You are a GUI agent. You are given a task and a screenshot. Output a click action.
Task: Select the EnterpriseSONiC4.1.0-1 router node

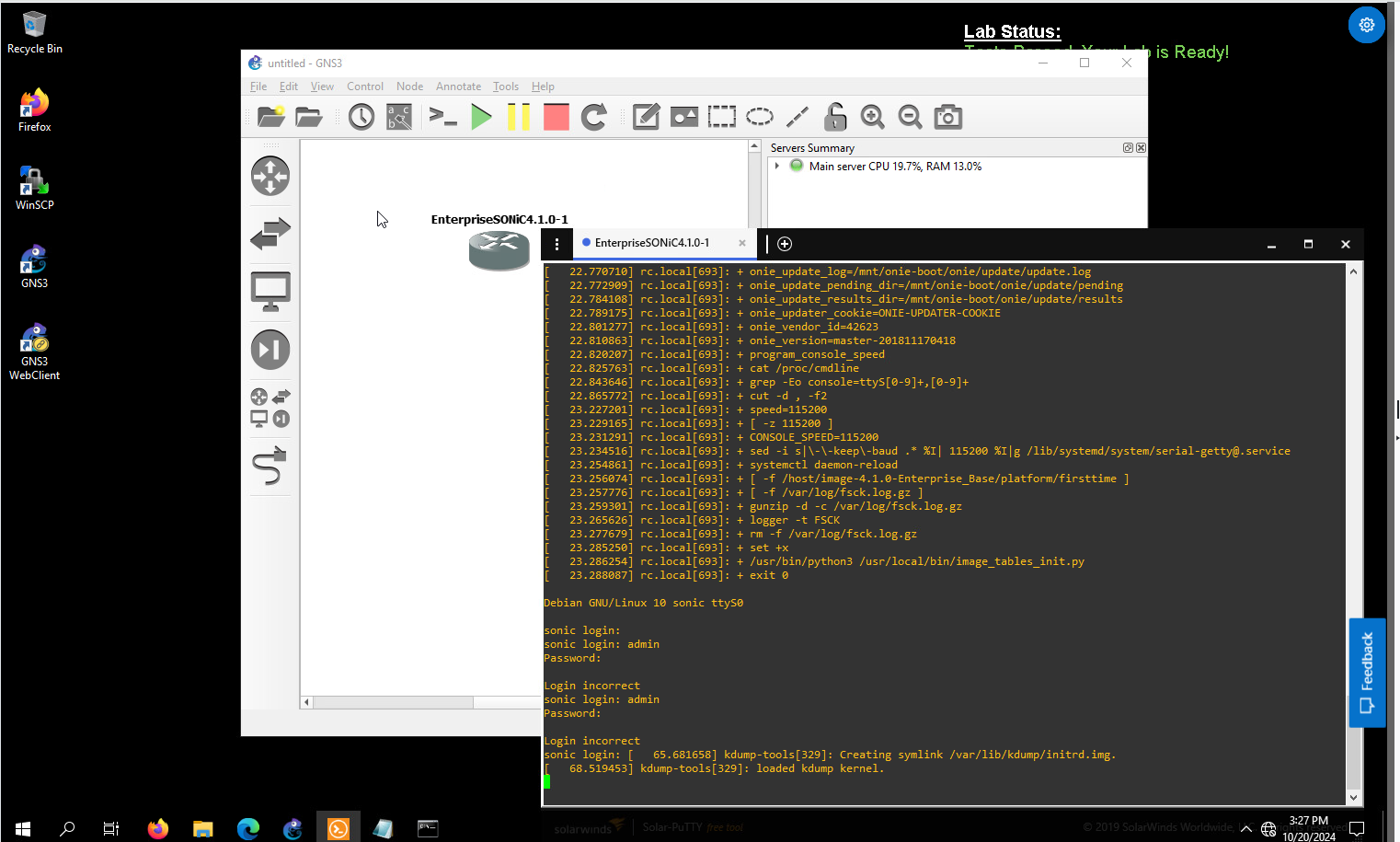(499, 250)
